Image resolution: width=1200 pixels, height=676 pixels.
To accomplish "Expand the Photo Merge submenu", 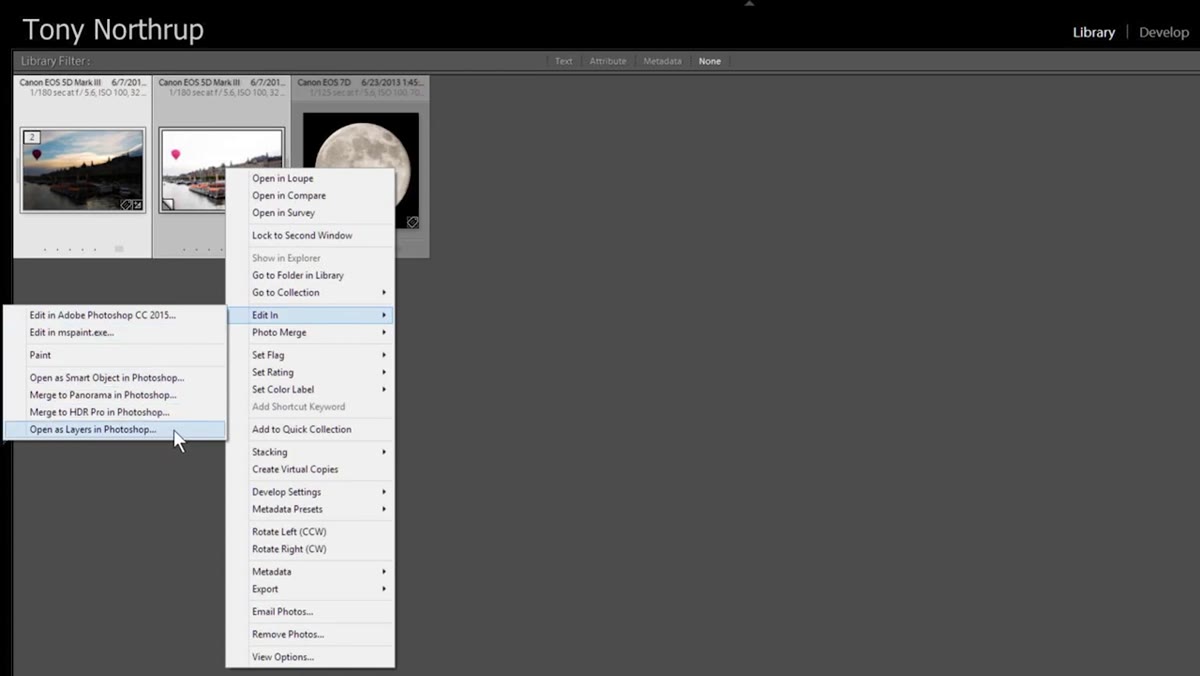I will [310, 333].
